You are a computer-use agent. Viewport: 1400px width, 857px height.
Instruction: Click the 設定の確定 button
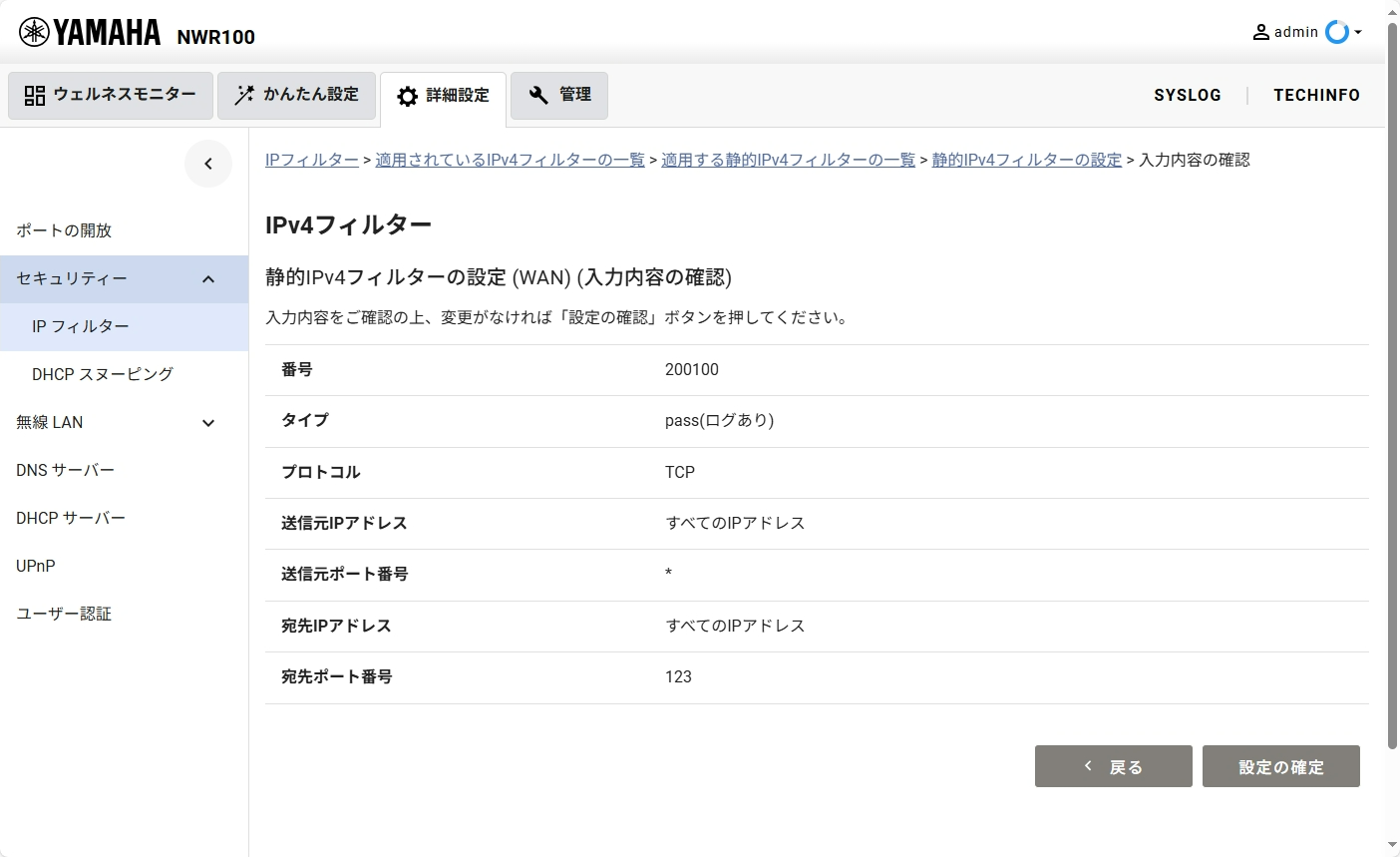[x=1280, y=766]
